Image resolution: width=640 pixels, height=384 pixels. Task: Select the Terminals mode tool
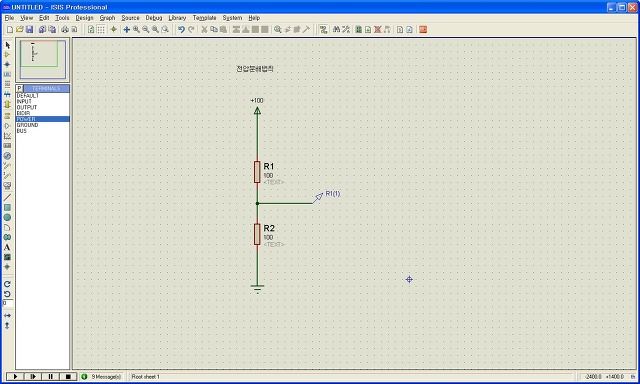7,116
